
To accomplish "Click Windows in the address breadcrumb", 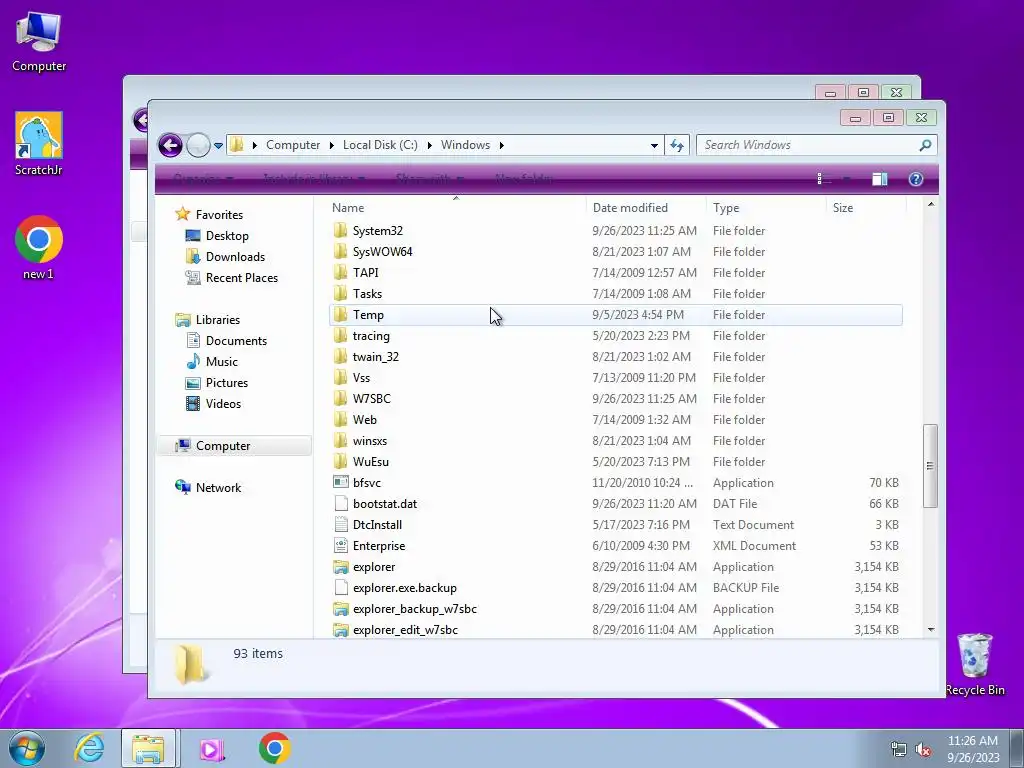I will point(465,145).
